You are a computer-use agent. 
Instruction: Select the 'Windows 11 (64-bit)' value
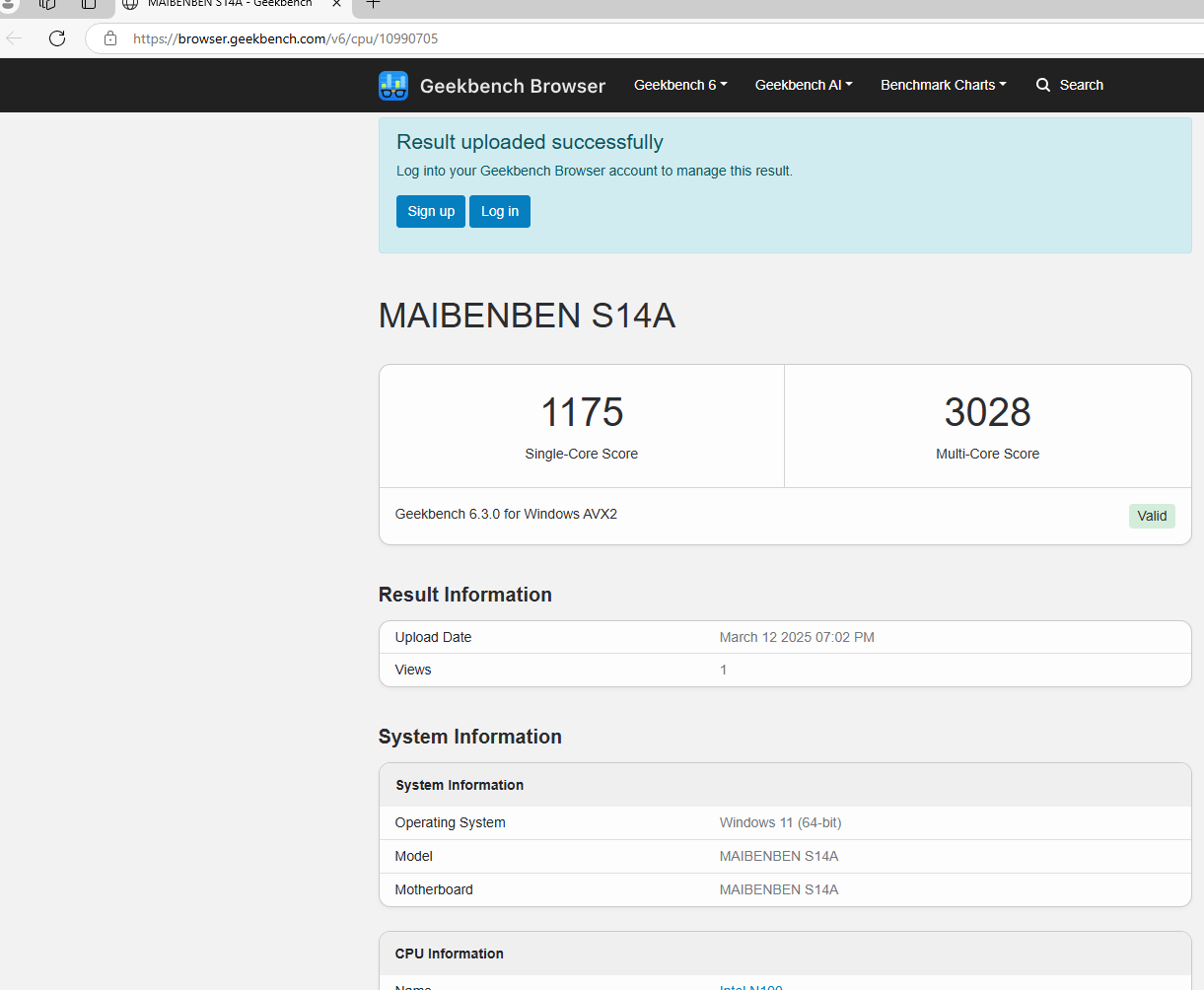781,822
